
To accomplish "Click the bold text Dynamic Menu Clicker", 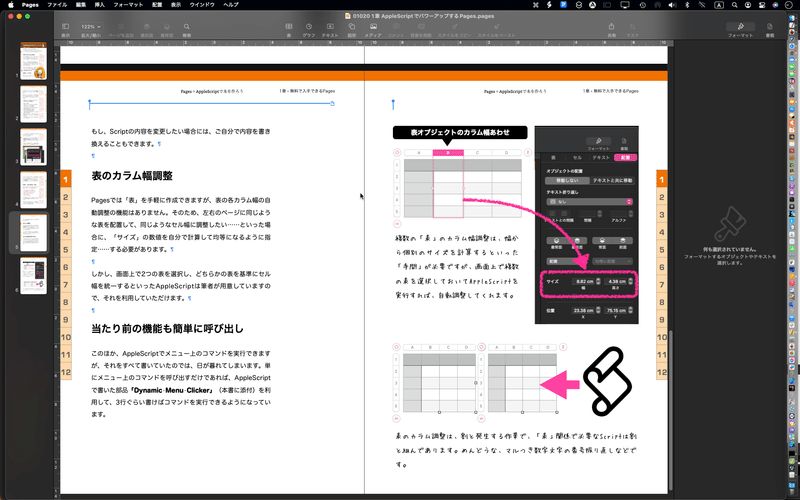I will (x=171, y=390).
